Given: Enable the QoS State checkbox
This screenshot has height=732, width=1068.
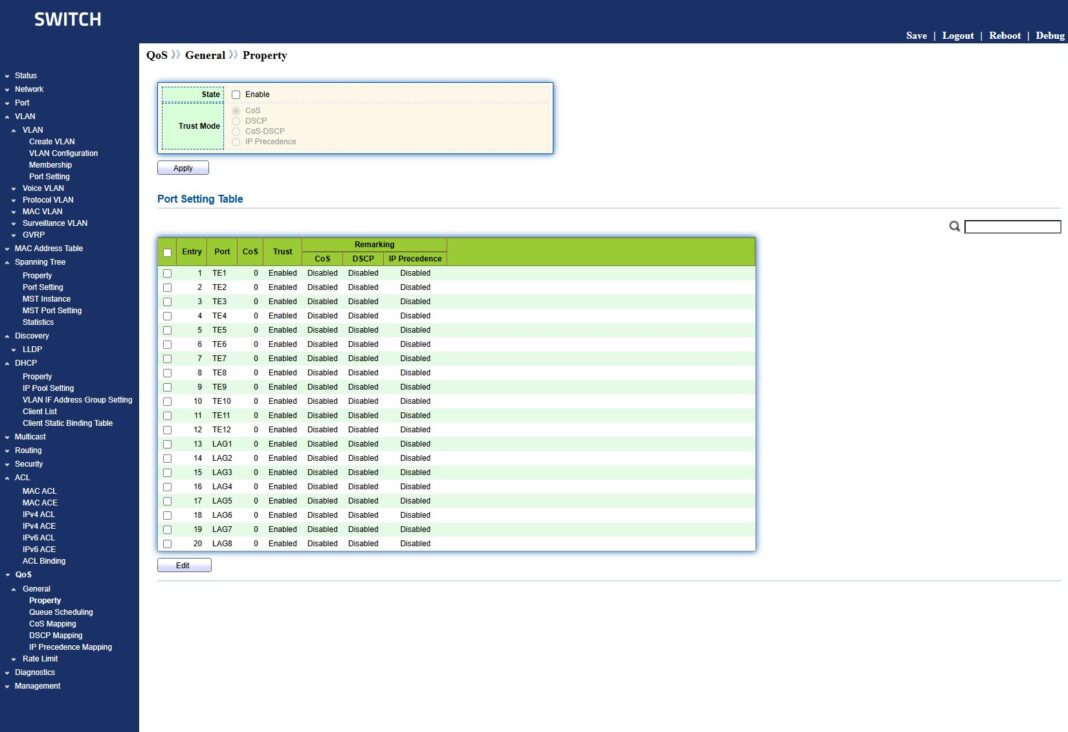Looking at the screenshot, I should point(236,95).
